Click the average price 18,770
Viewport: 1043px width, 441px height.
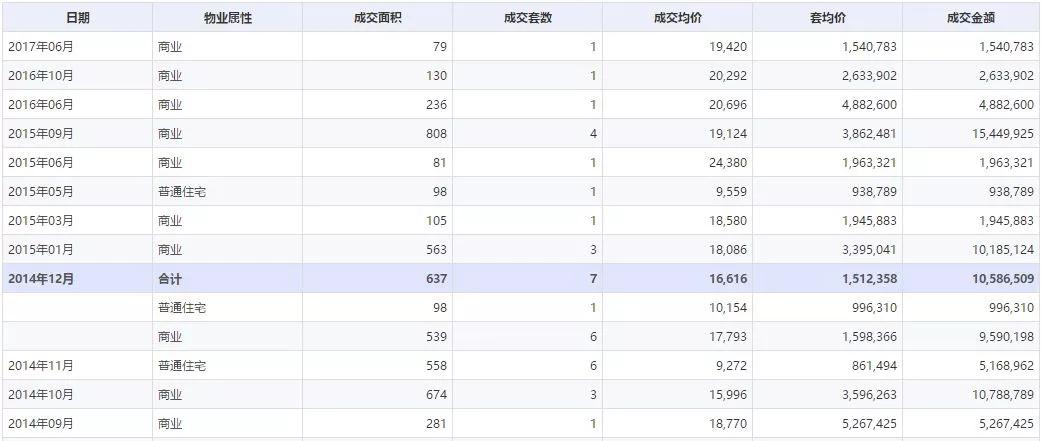(728, 424)
